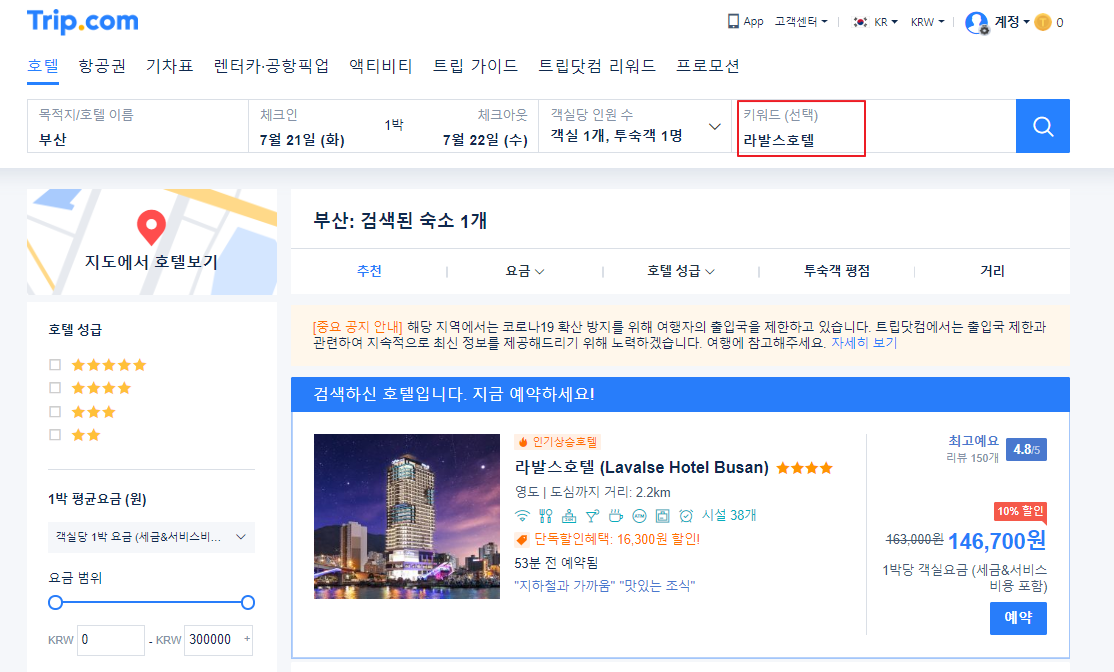The image size is (1114, 672).
Task: Click the red map pin icon
Action: [x=151, y=227]
